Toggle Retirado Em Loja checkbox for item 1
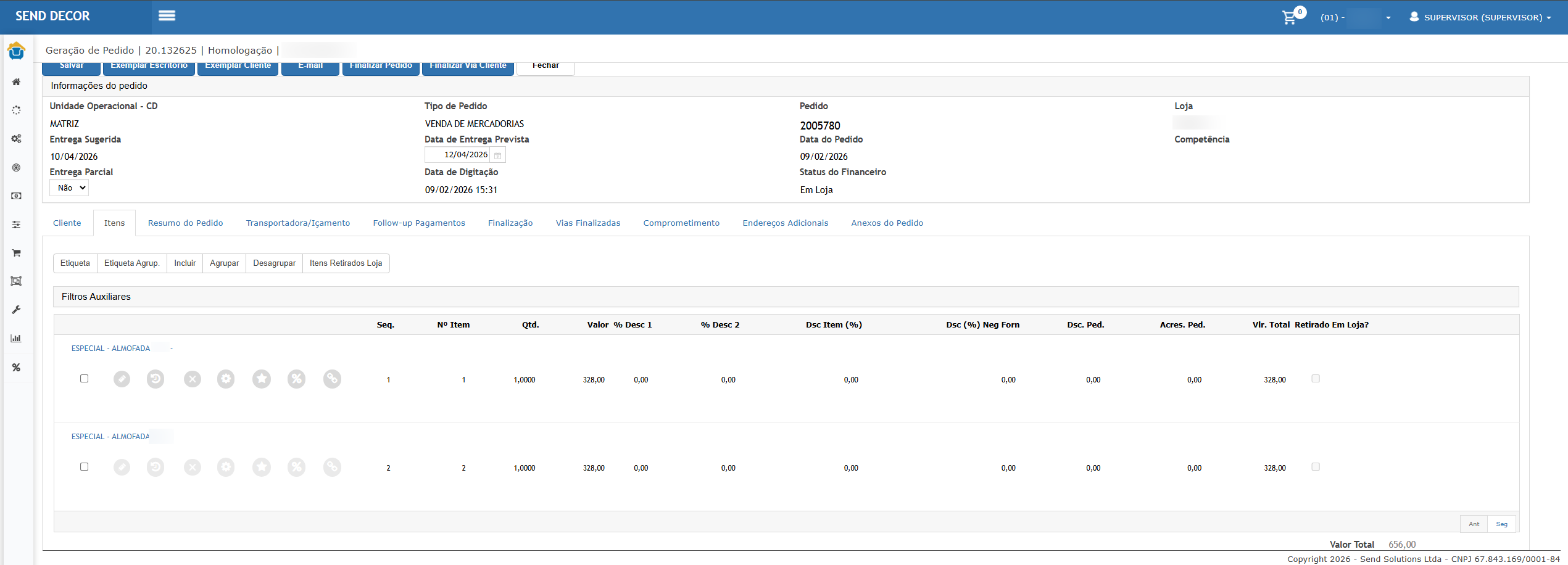Viewport: 1568px width, 565px height. pyautogui.click(x=1316, y=379)
